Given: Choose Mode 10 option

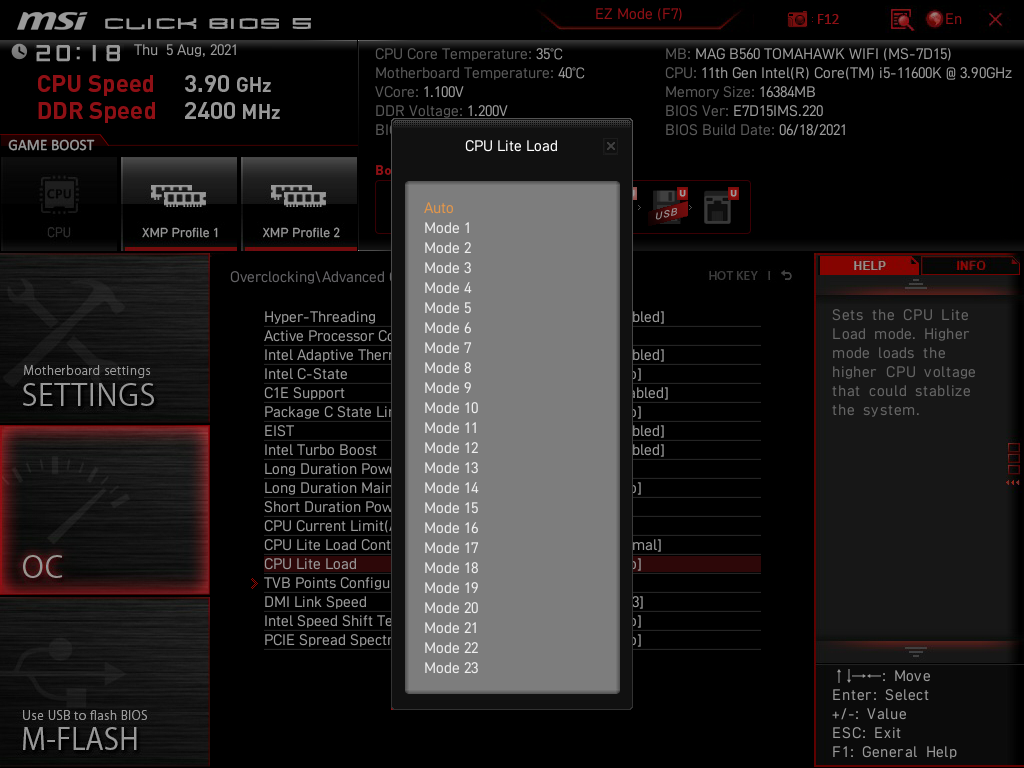Looking at the screenshot, I should [451, 408].
